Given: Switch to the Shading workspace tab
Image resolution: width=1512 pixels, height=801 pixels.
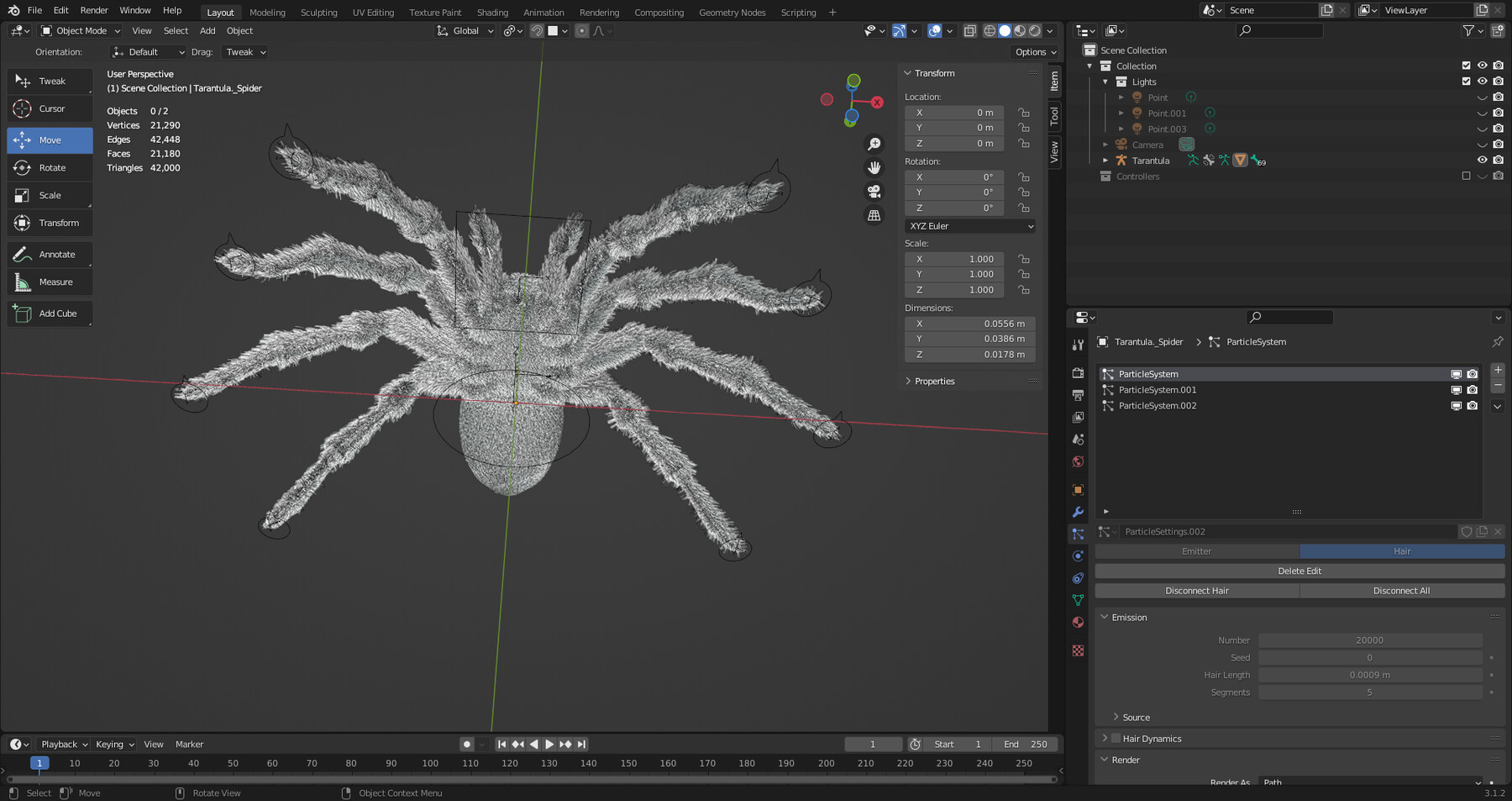Looking at the screenshot, I should pyautogui.click(x=492, y=12).
